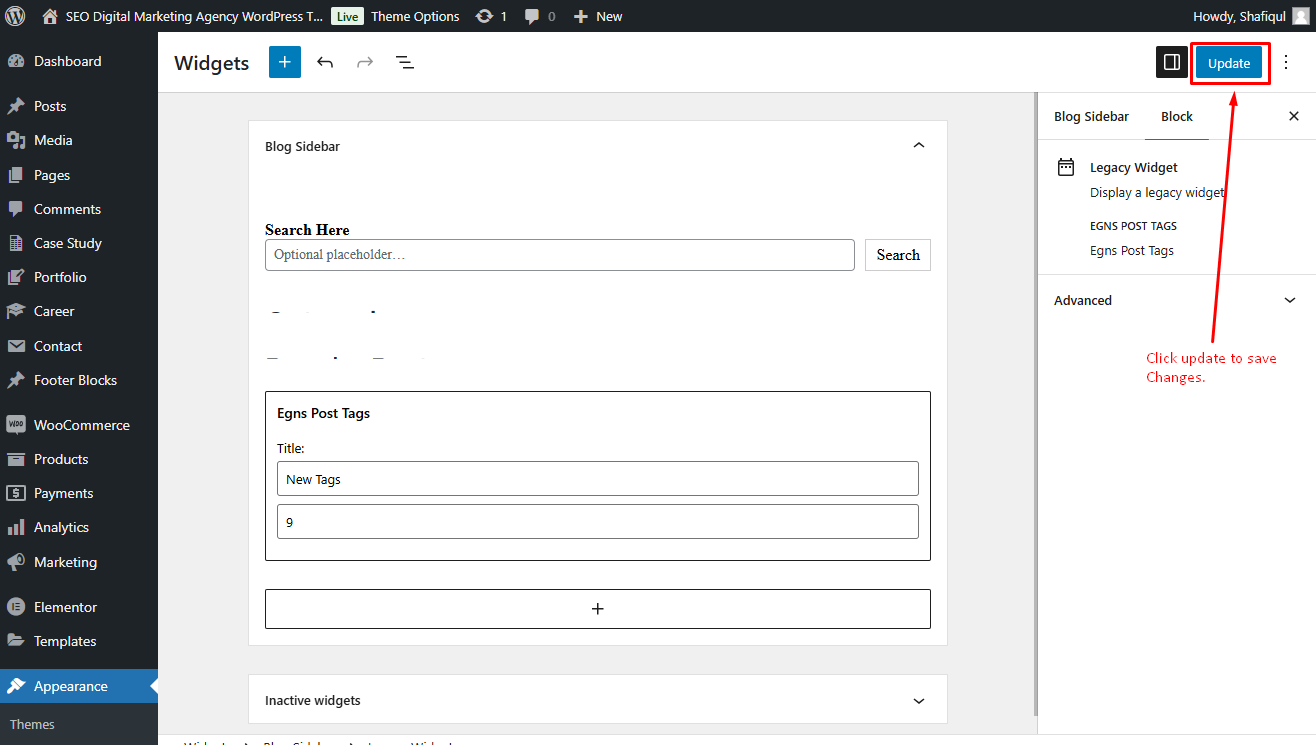
Task: Click the Search button in widget
Action: pyautogui.click(x=898, y=255)
